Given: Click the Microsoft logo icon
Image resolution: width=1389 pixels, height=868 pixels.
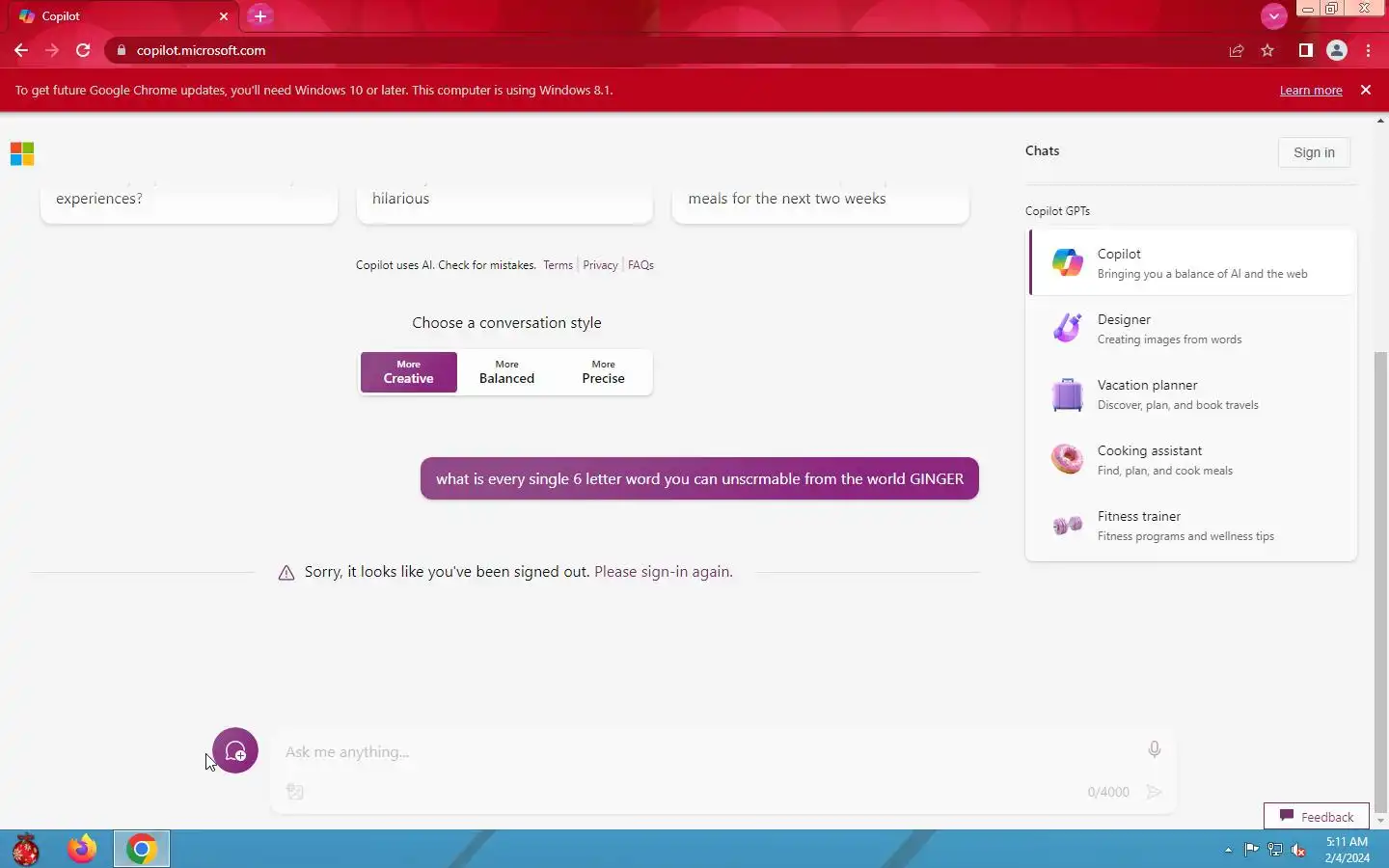Looking at the screenshot, I should [22, 154].
